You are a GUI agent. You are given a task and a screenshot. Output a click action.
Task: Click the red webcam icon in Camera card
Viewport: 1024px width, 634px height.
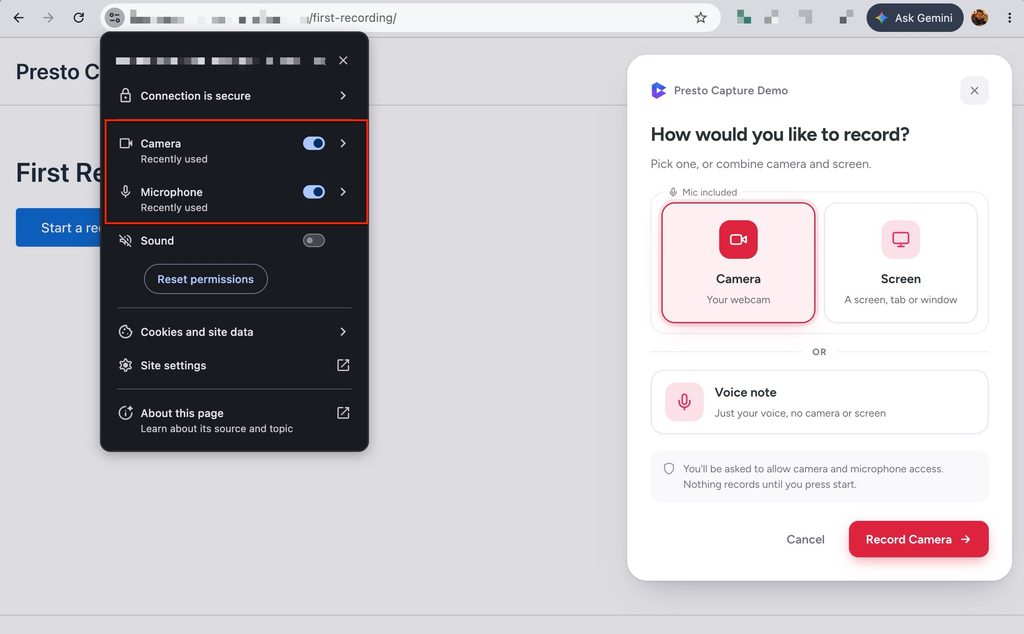[x=738, y=240]
